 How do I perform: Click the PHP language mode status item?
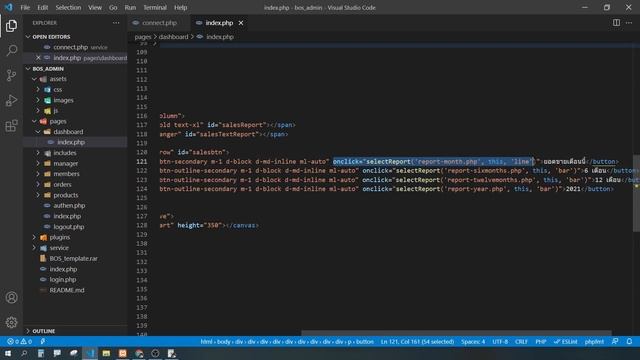pos(541,341)
